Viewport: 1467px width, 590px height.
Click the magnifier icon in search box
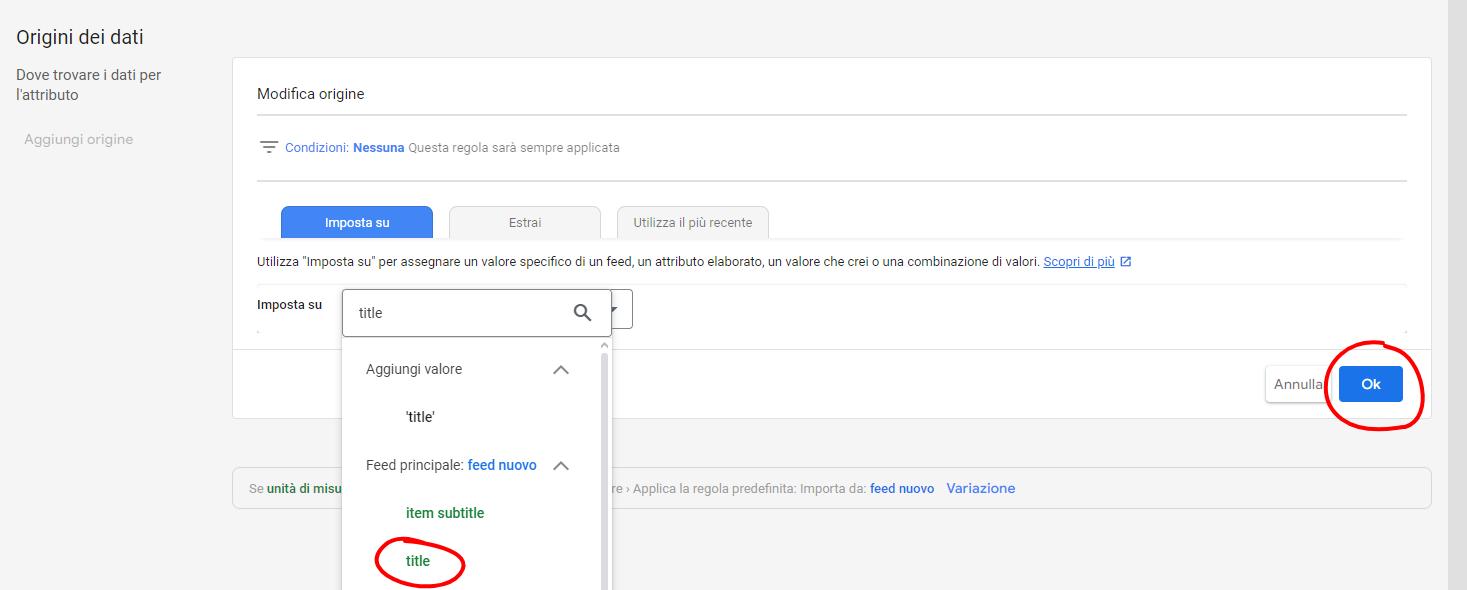click(582, 313)
